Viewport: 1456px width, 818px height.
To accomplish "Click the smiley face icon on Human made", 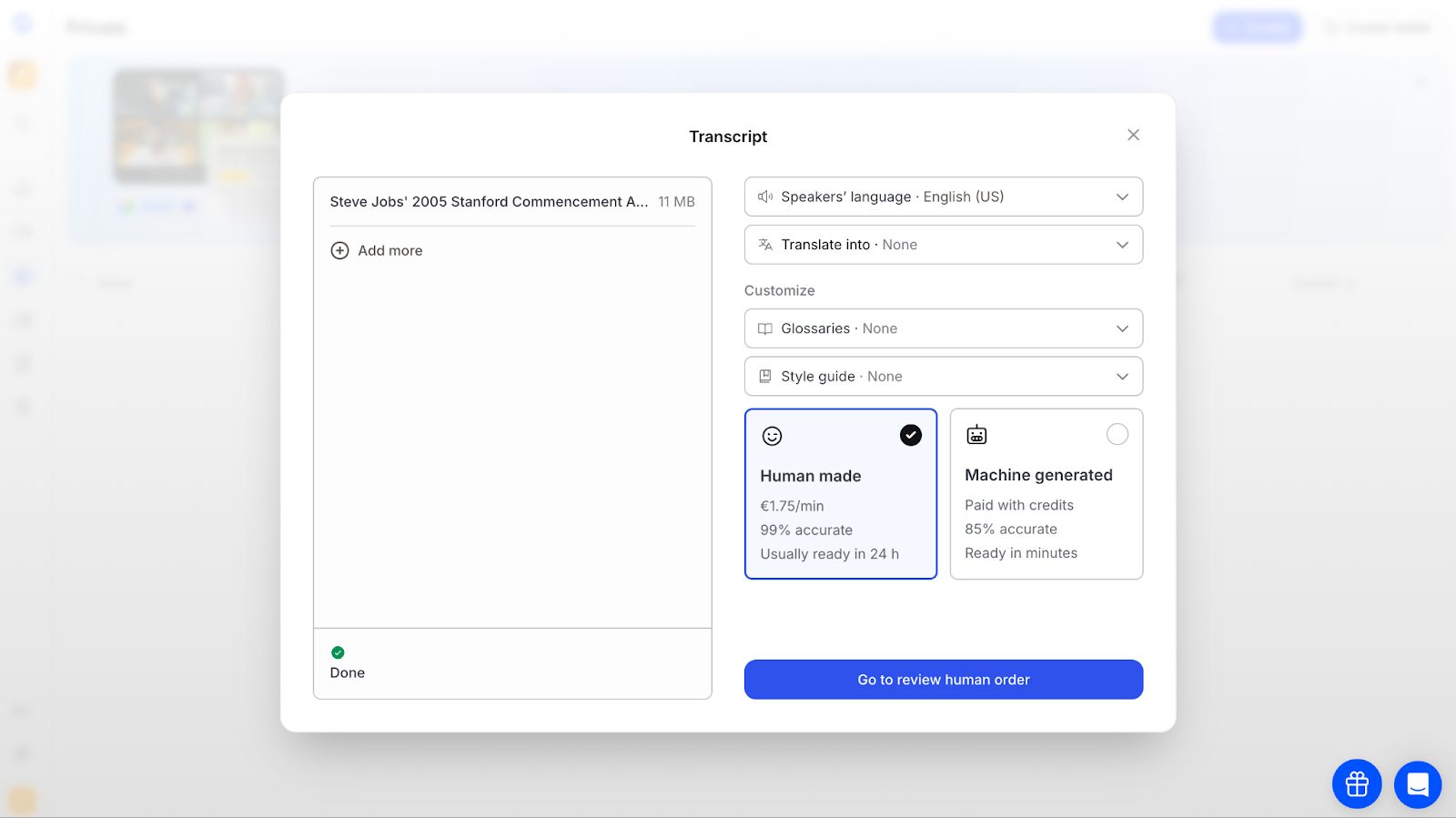I will tap(772, 437).
